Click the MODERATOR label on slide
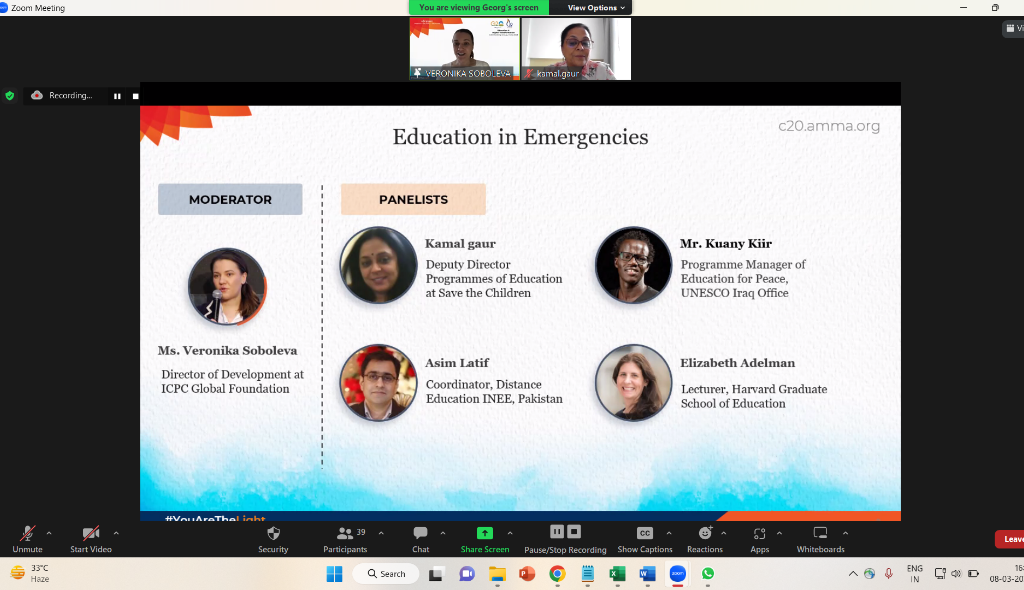Viewport: 1024px width, 590px height. [x=230, y=199]
